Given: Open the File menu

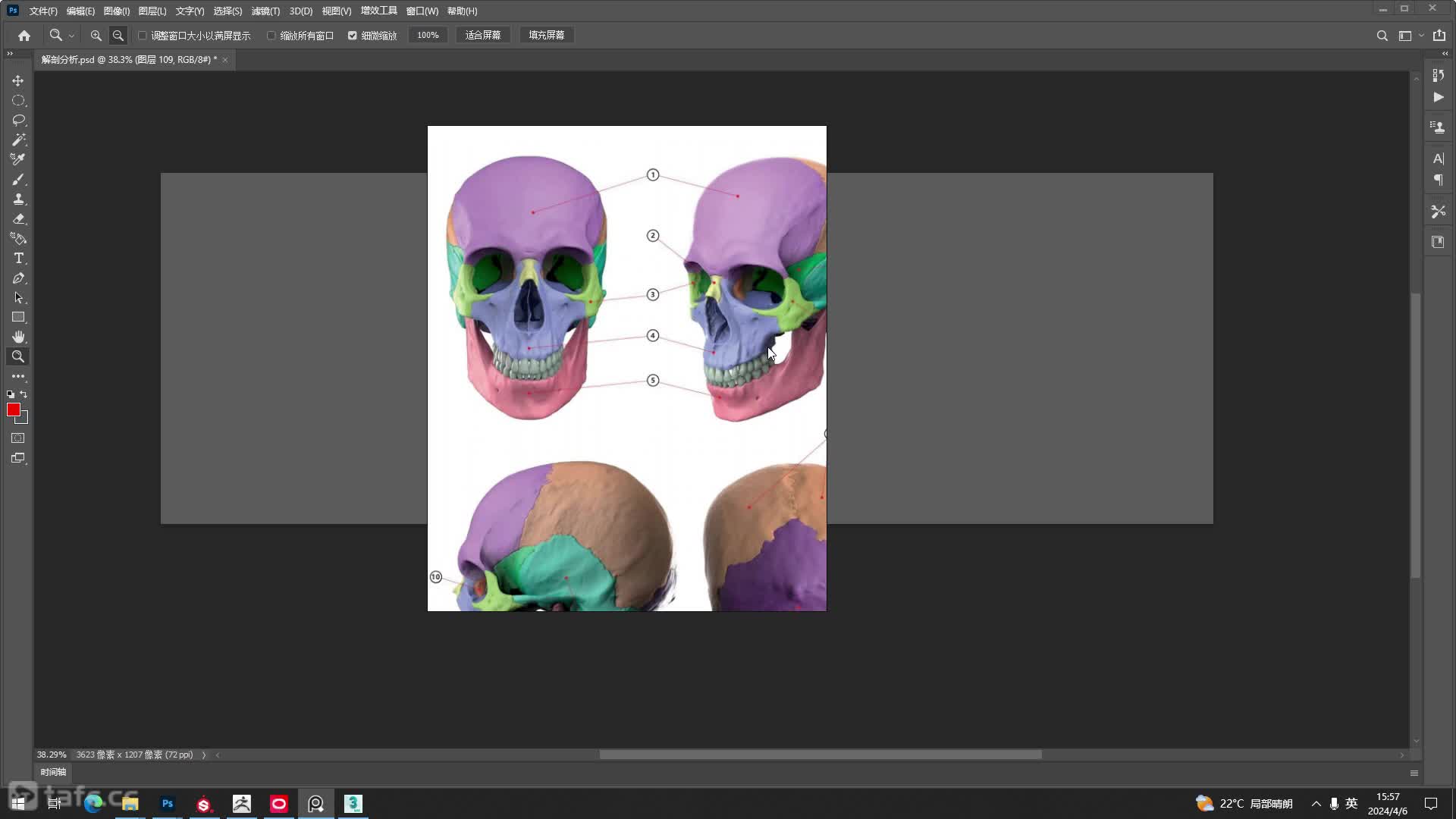Looking at the screenshot, I should (x=43, y=11).
